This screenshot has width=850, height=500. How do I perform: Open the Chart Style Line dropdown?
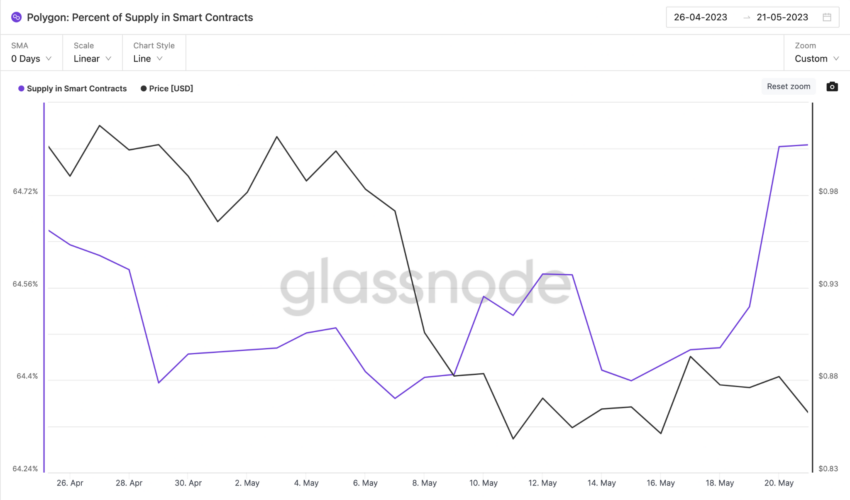click(x=154, y=53)
